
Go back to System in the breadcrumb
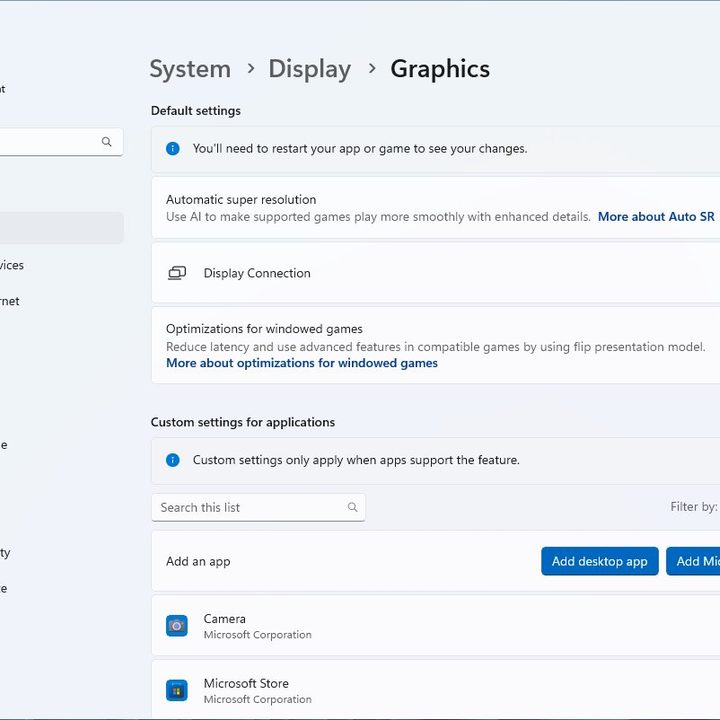190,69
